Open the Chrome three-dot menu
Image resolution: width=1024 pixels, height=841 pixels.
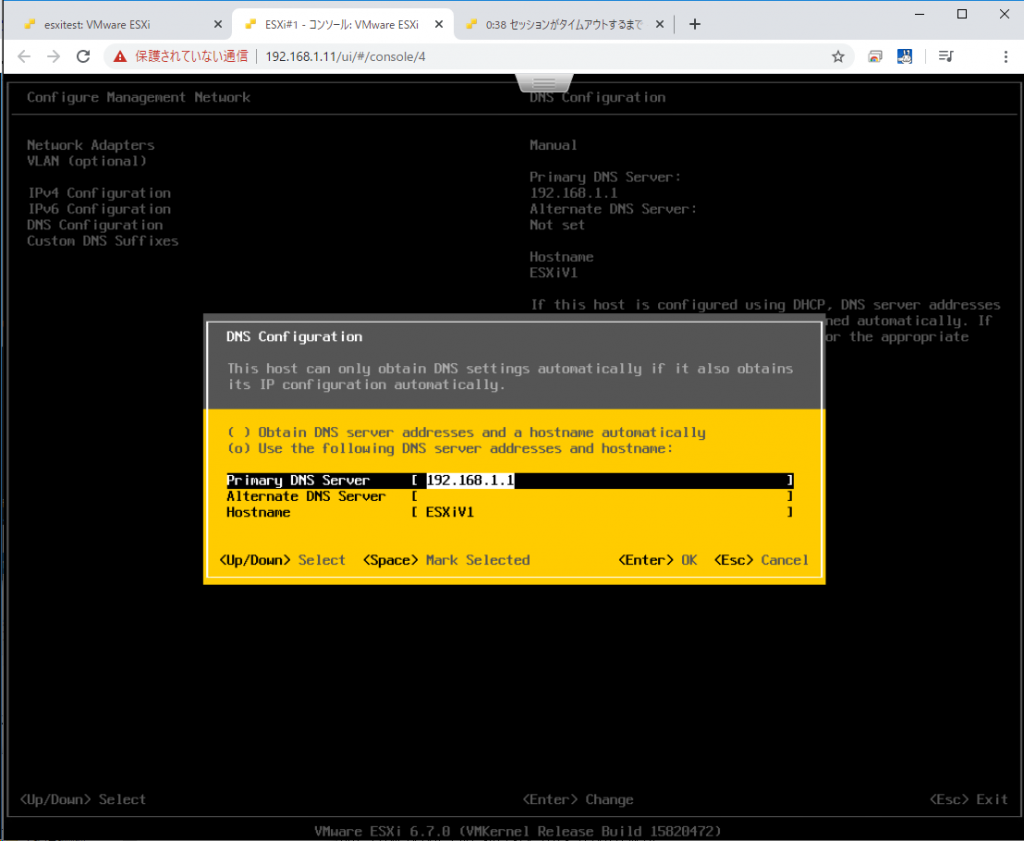tap(1006, 57)
